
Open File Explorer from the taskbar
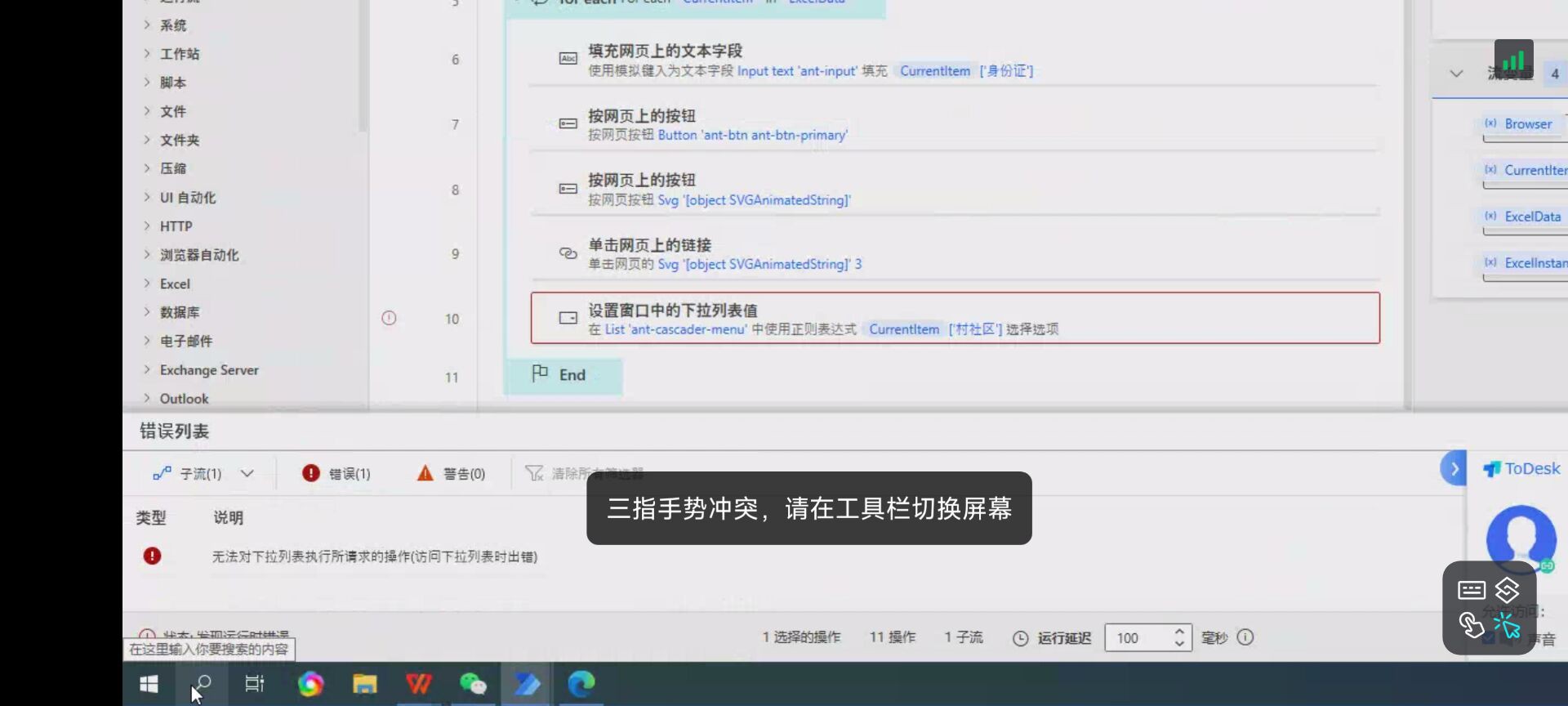point(364,684)
